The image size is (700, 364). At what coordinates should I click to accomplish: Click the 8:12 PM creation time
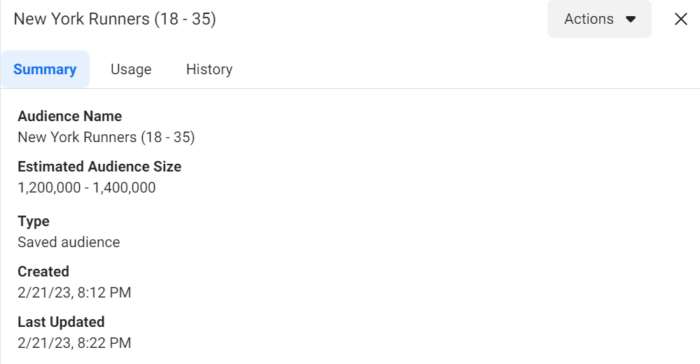(104, 293)
